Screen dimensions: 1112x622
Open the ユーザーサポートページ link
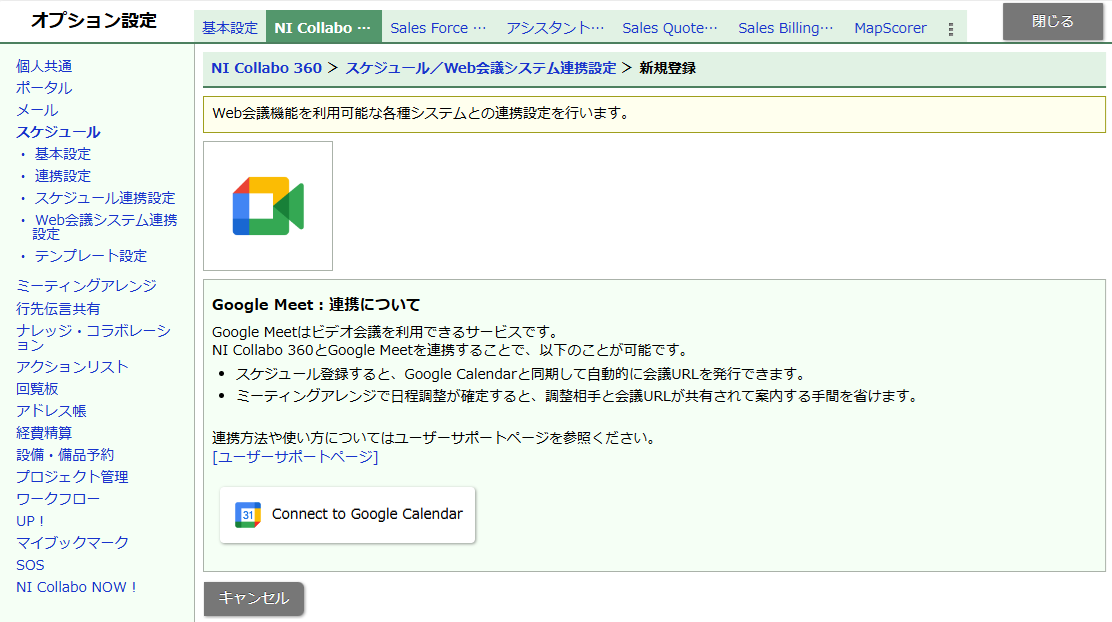tap(295, 457)
